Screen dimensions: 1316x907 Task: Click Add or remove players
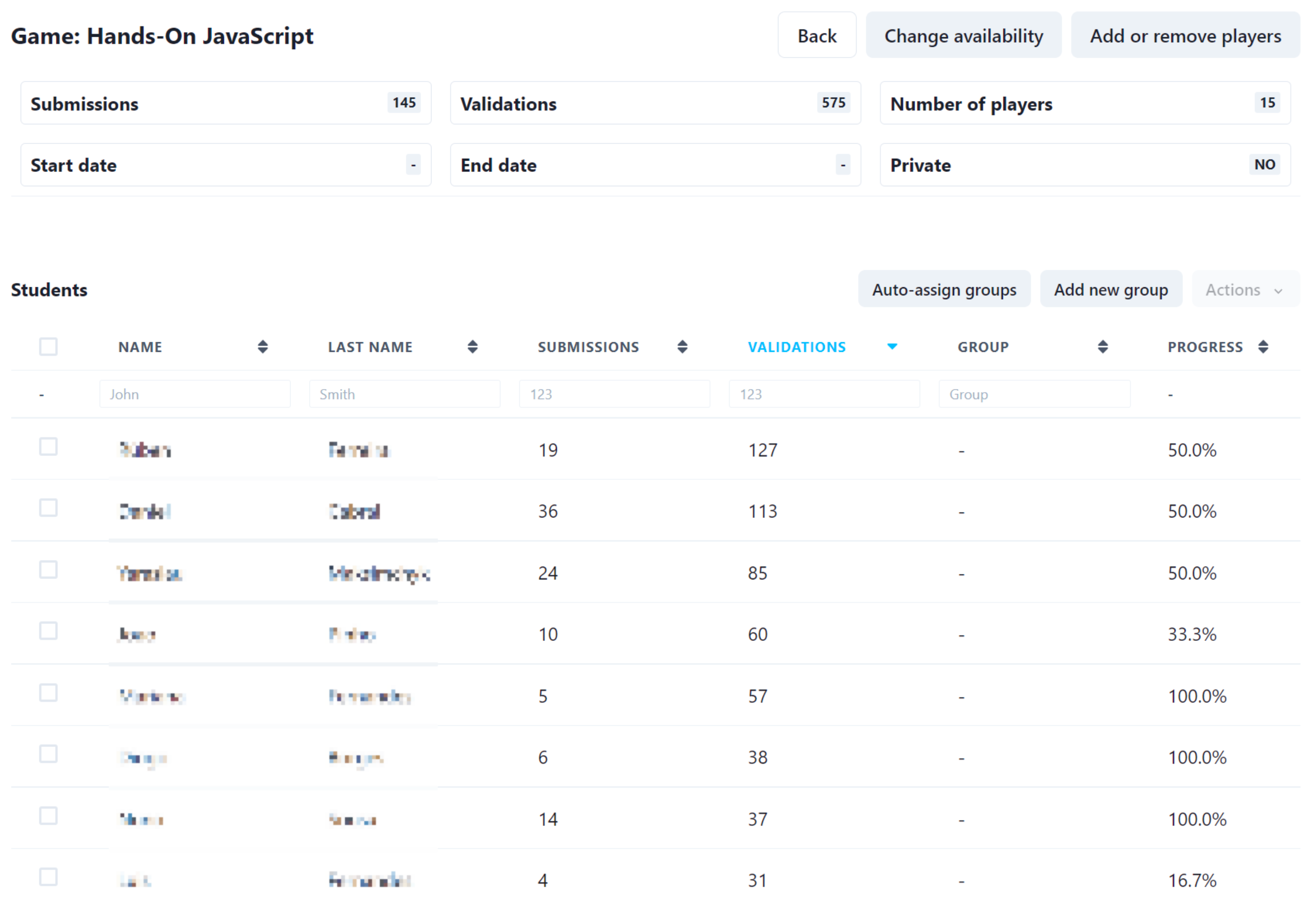(1185, 36)
